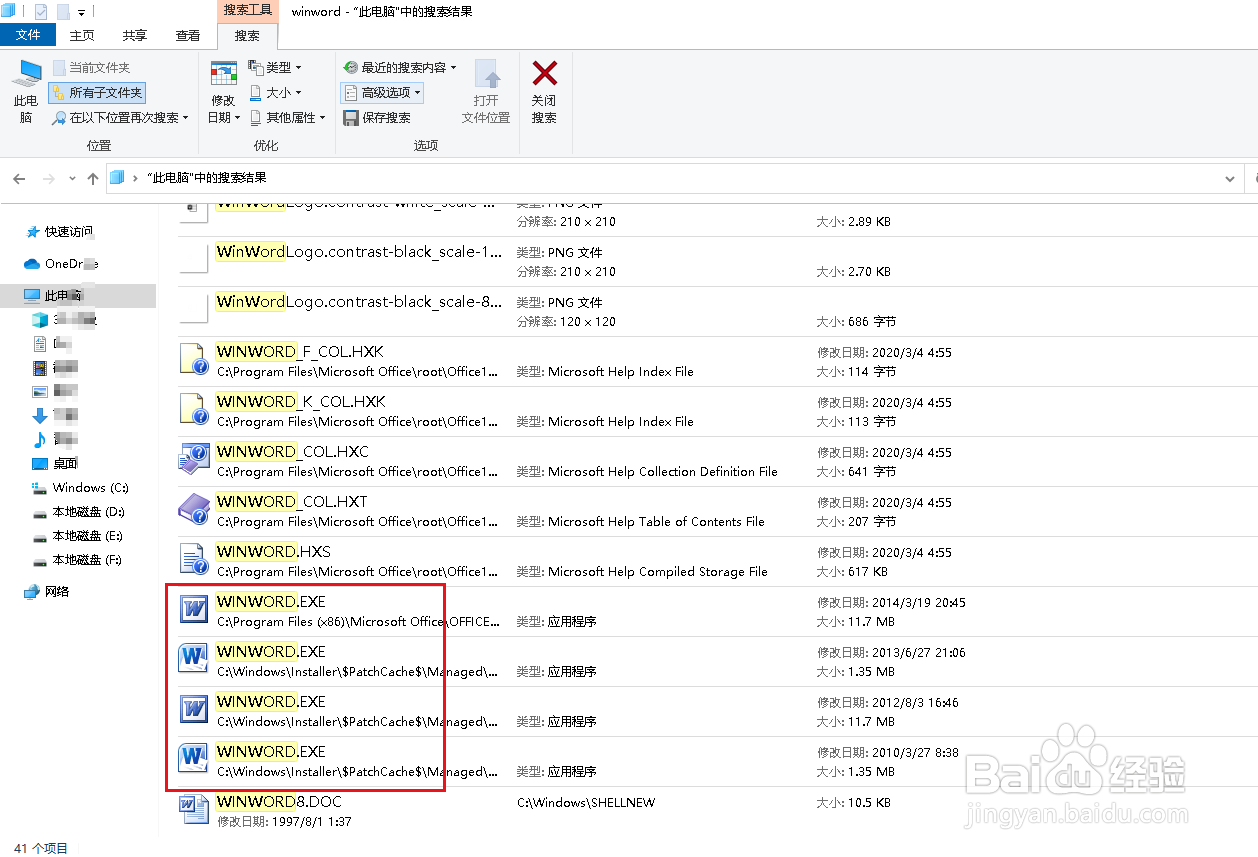Select WINWORD.EXE icon dated 2010/3/27

tap(192, 759)
